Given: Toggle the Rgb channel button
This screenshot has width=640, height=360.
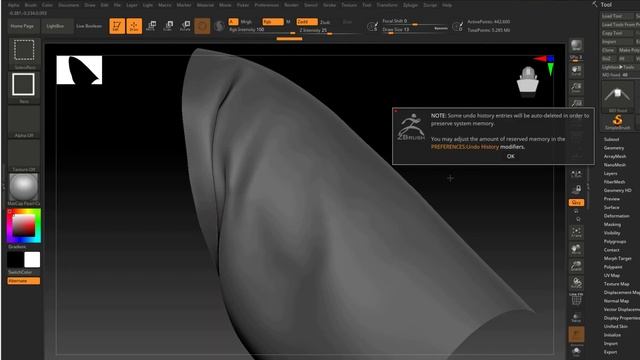Looking at the screenshot, I should pos(273,22).
